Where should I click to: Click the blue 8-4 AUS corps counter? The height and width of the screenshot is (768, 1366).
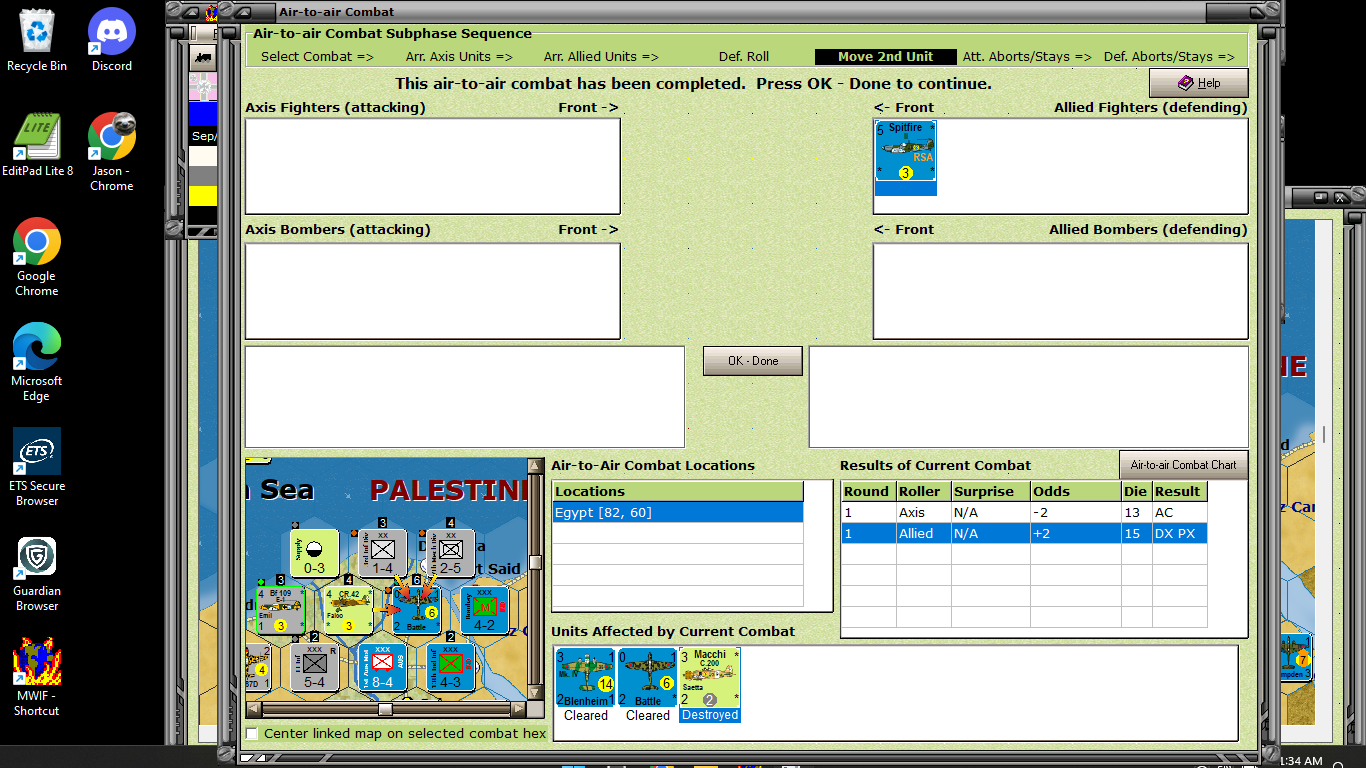(383, 667)
